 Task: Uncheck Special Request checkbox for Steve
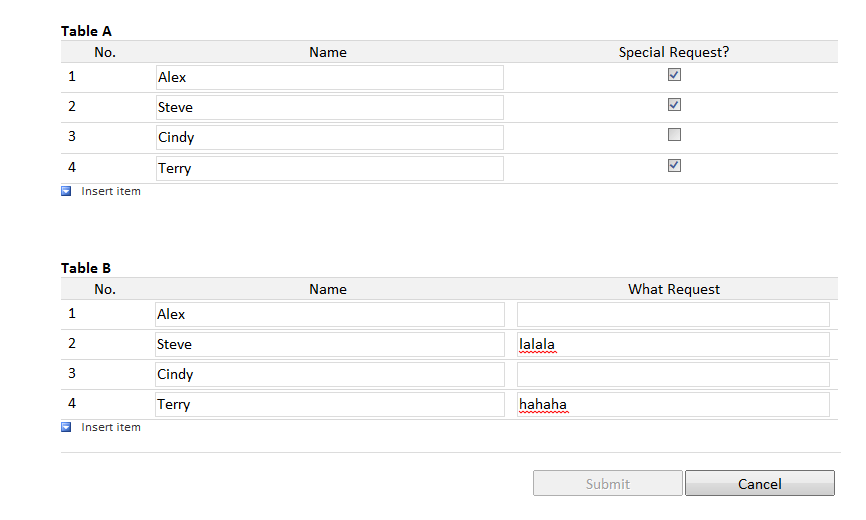point(674,105)
